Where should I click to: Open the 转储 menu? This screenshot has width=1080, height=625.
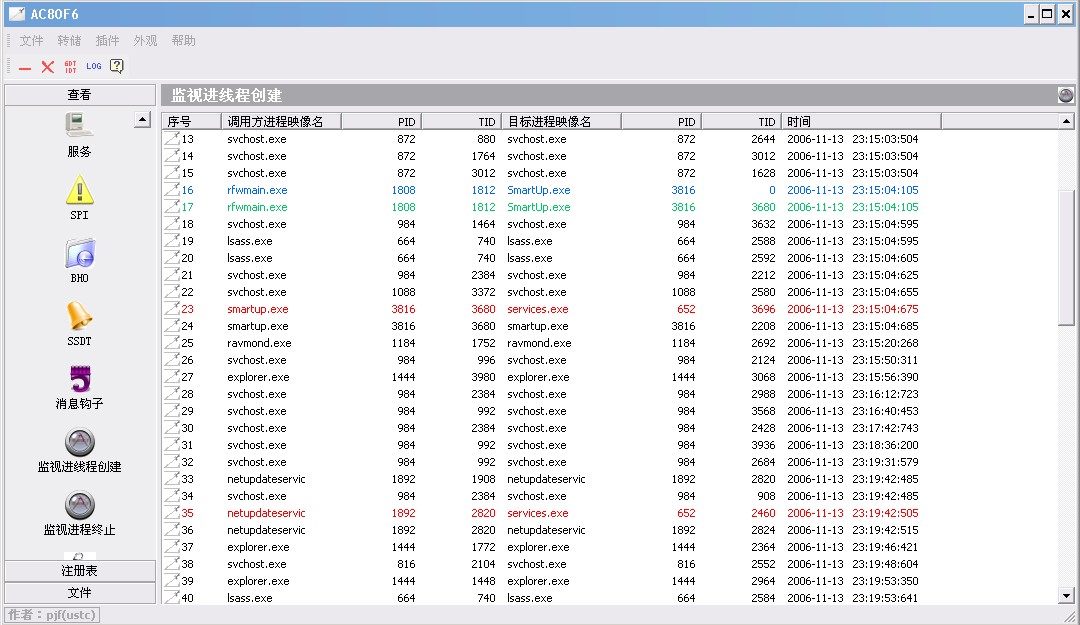pos(69,41)
